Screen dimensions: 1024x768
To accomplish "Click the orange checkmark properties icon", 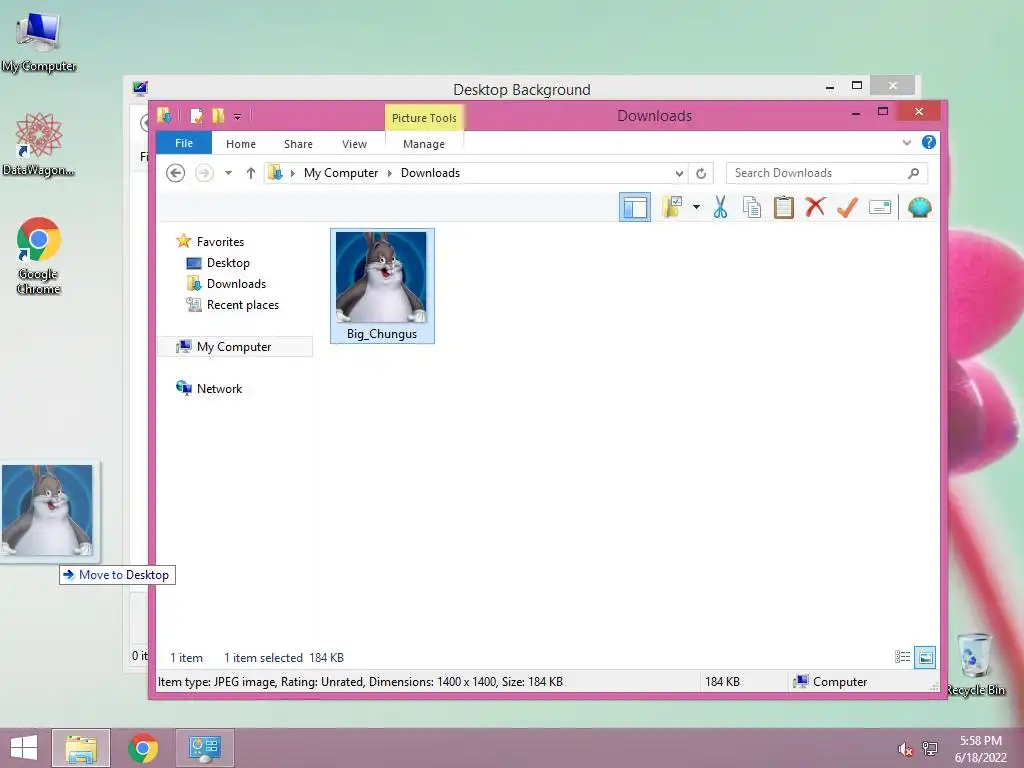I will 847,208.
